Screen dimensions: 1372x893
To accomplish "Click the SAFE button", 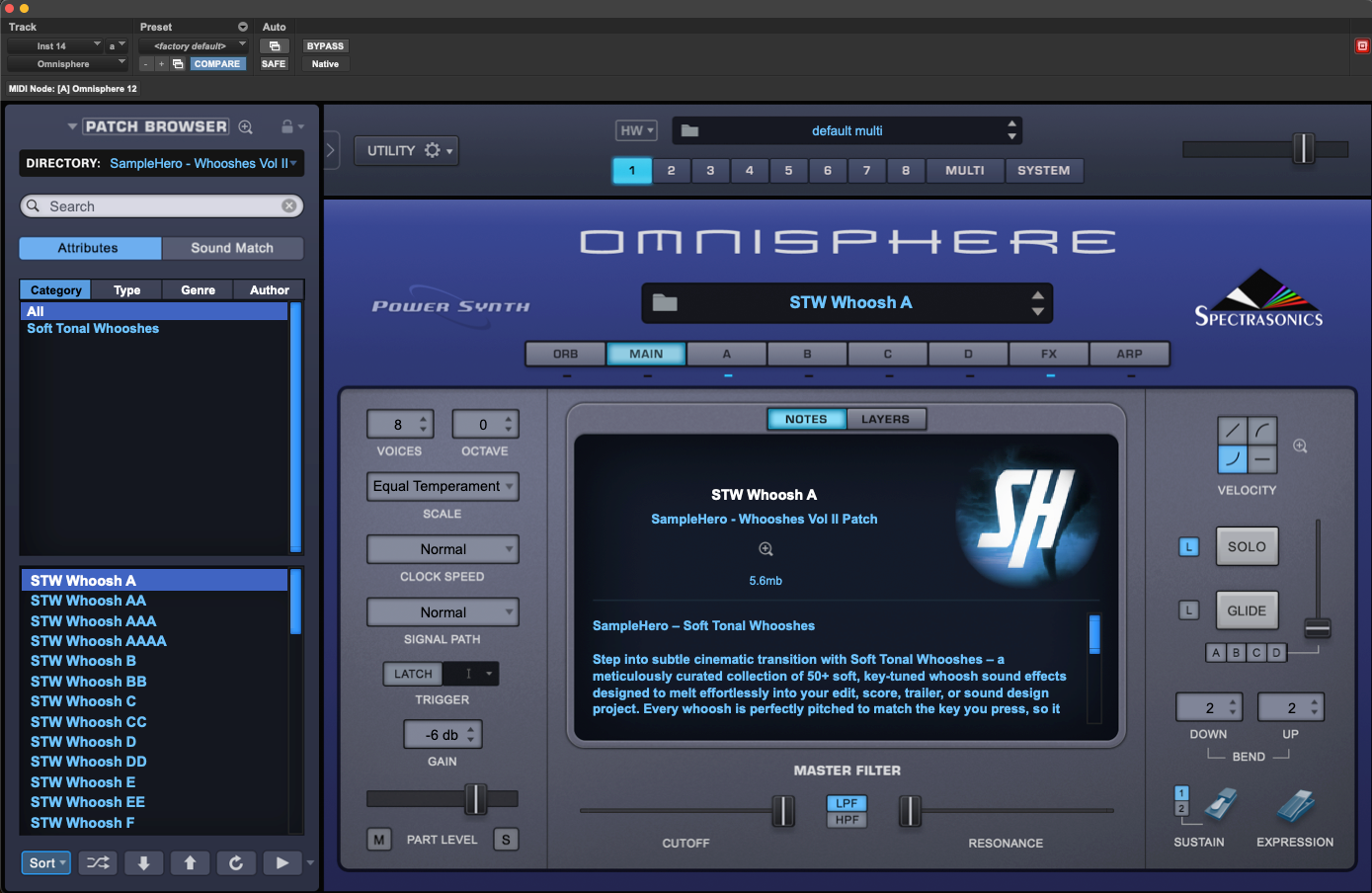I will point(274,64).
